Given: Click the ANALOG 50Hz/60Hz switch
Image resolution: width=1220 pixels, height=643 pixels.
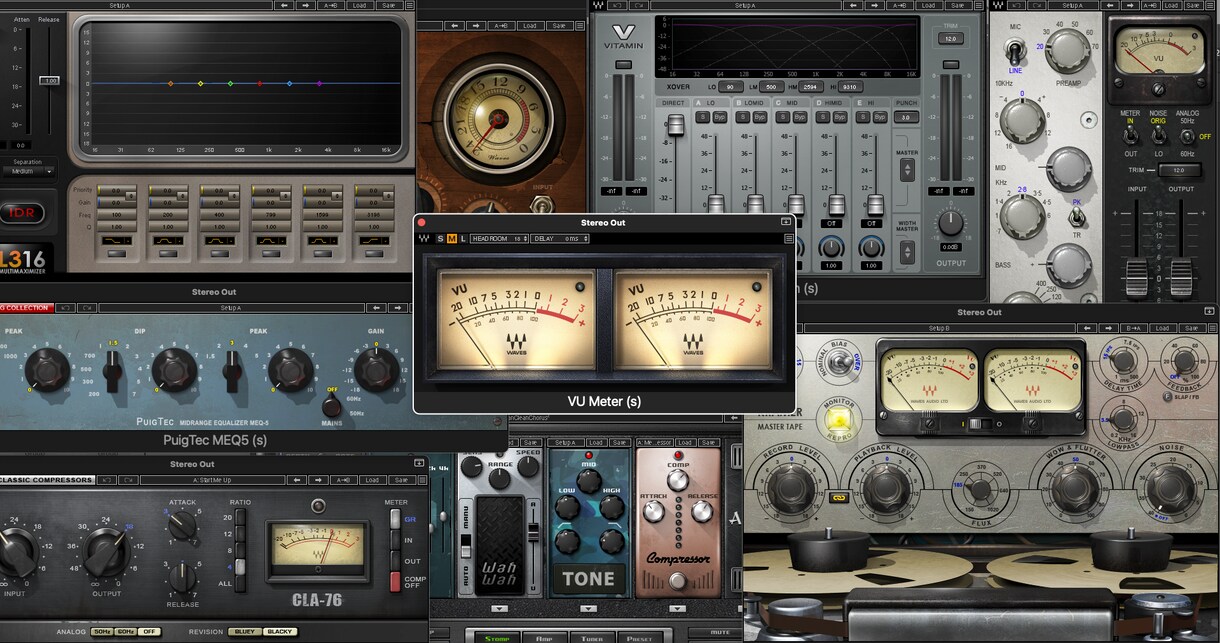Looking at the screenshot, I should tap(1187, 135).
